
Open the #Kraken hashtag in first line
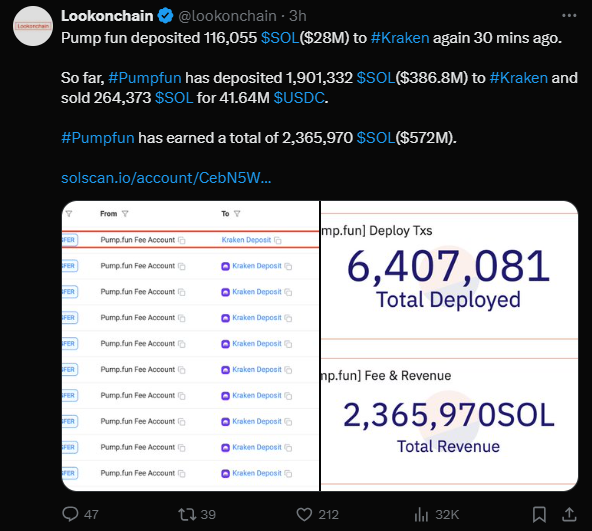click(x=400, y=38)
